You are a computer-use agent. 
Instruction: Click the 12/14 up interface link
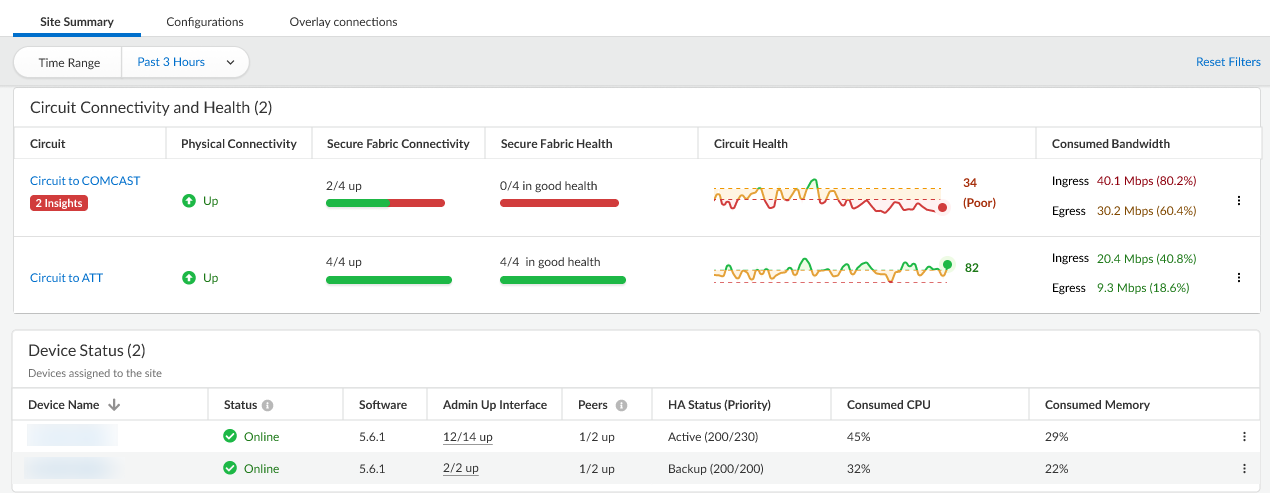coord(467,437)
